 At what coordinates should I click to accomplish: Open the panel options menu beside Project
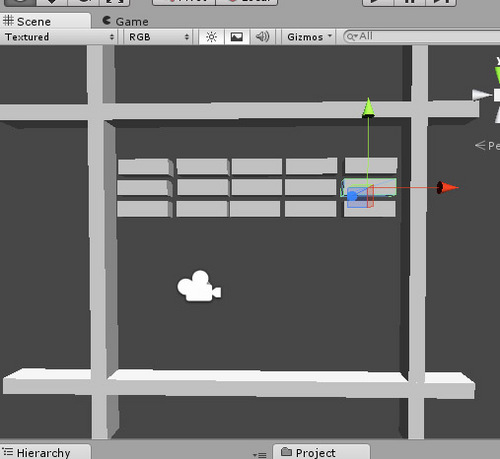click(x=260, y=454)
